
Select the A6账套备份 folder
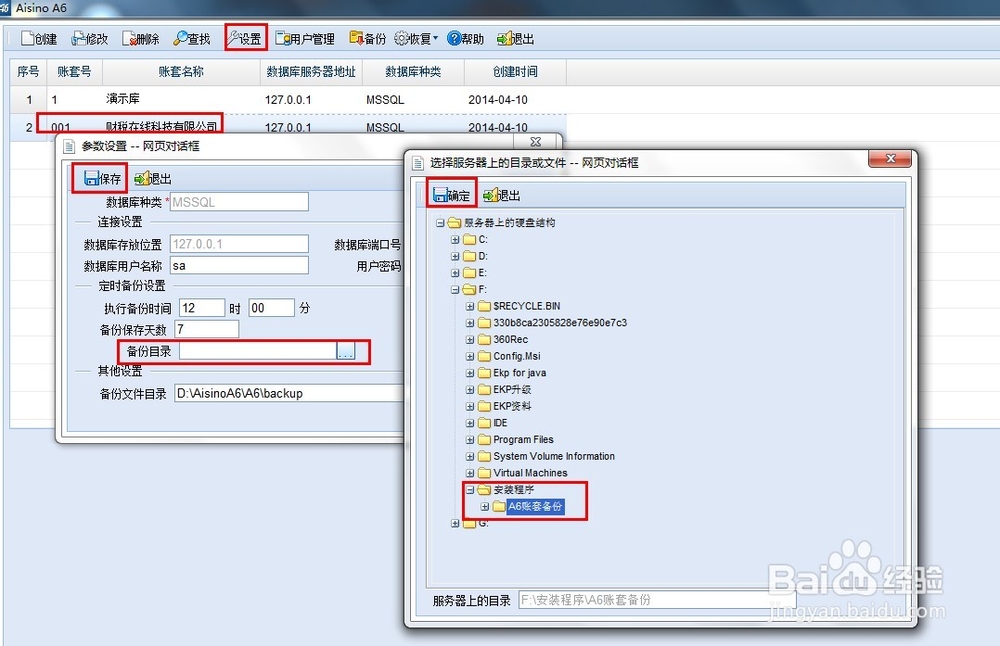click(535, 506)
